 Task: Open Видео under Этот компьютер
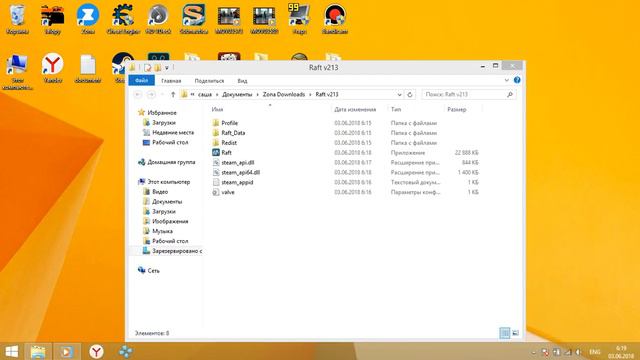point(160,192)
